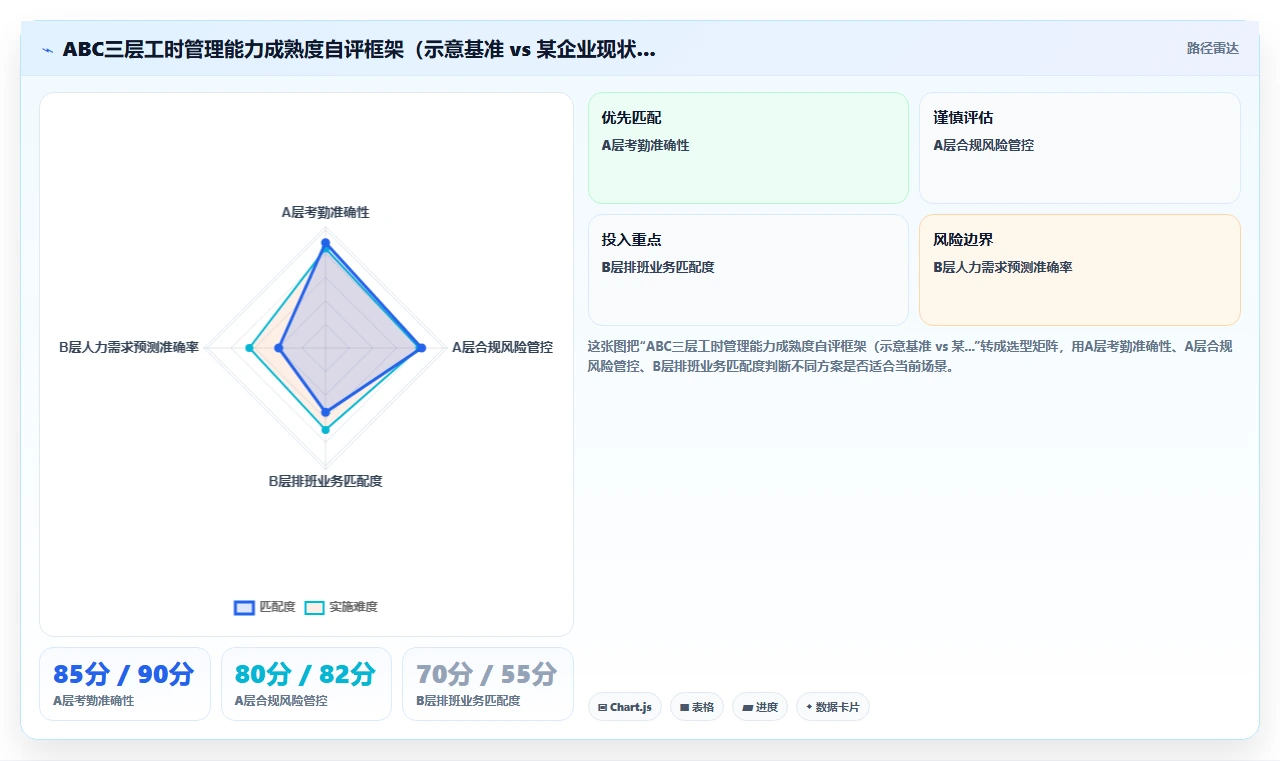This screenshot has height=761, width=1280.
Task: Toggle the 匹配度 legend swatch
Action: pos(244,607)
